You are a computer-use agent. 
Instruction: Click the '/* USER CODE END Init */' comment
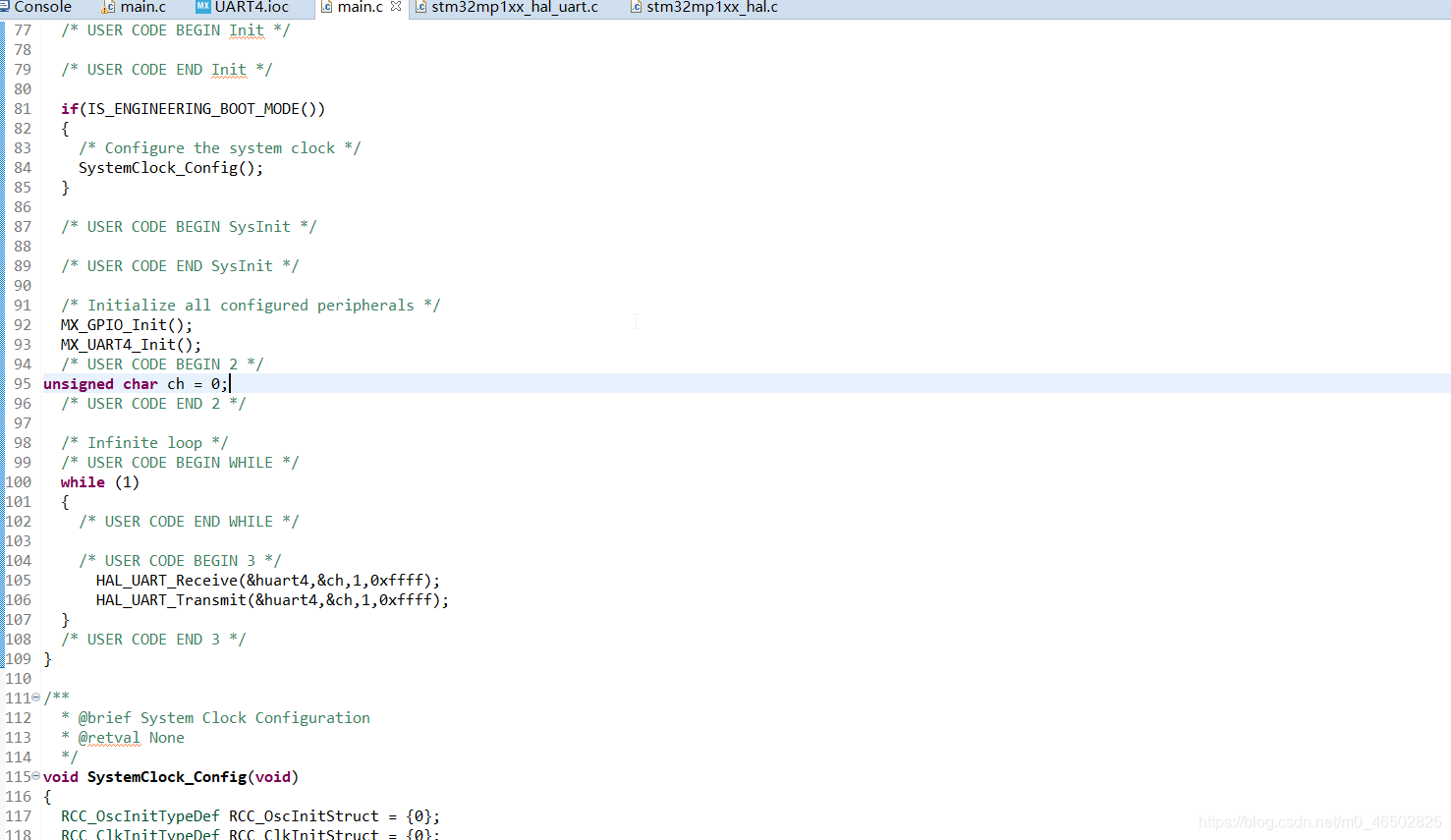(x=167, y=70)
